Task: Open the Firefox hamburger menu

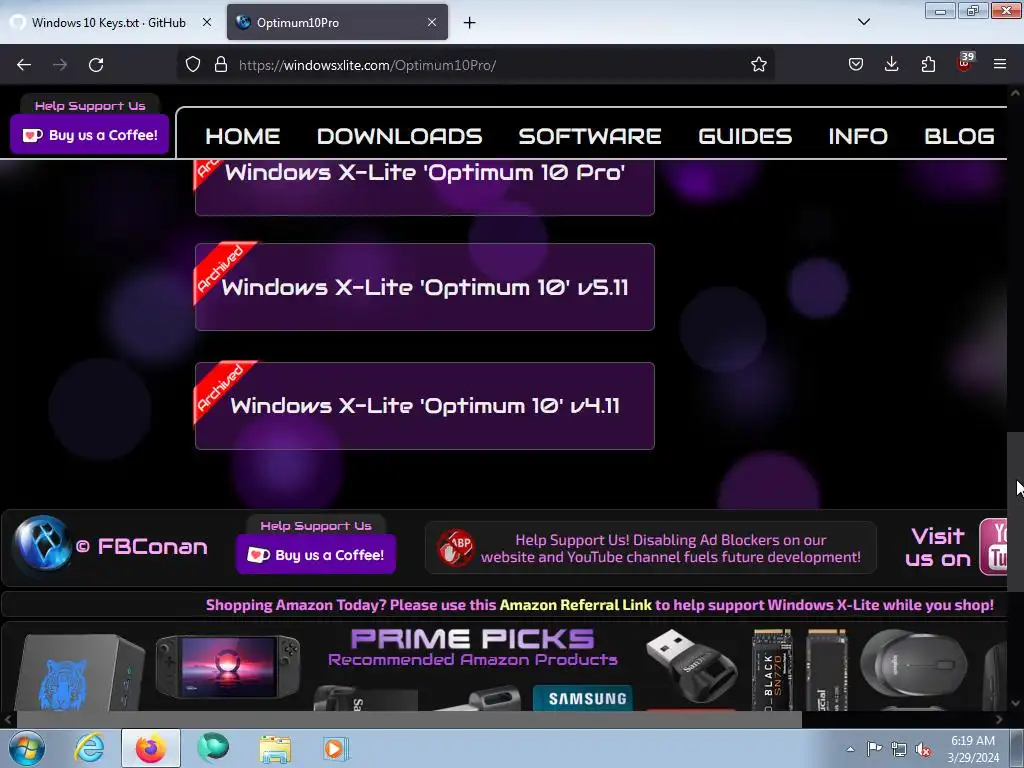Action: pyautogui.click(x=1000, y=65)
